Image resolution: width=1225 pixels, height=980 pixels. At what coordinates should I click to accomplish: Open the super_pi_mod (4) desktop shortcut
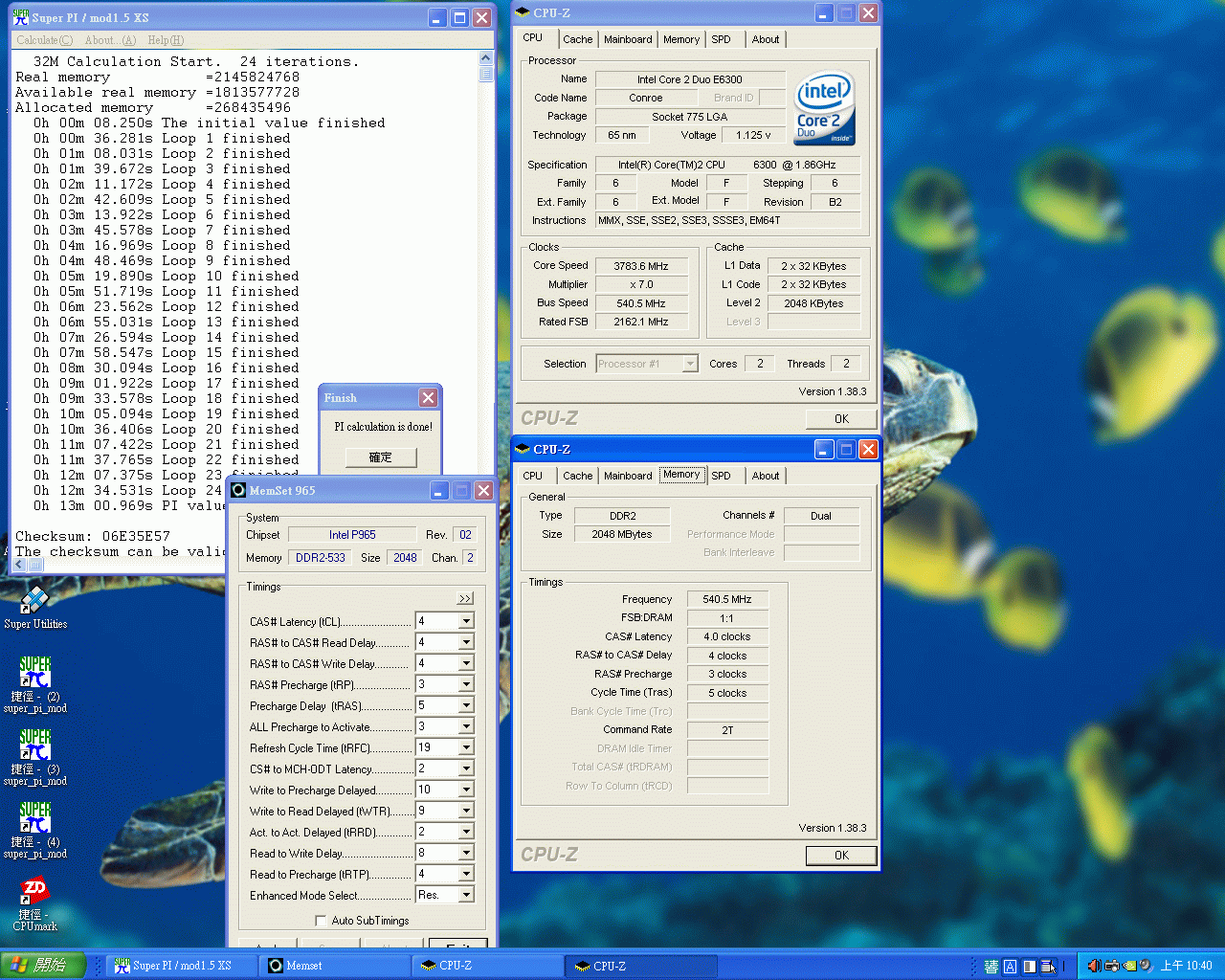pos(35,830)
